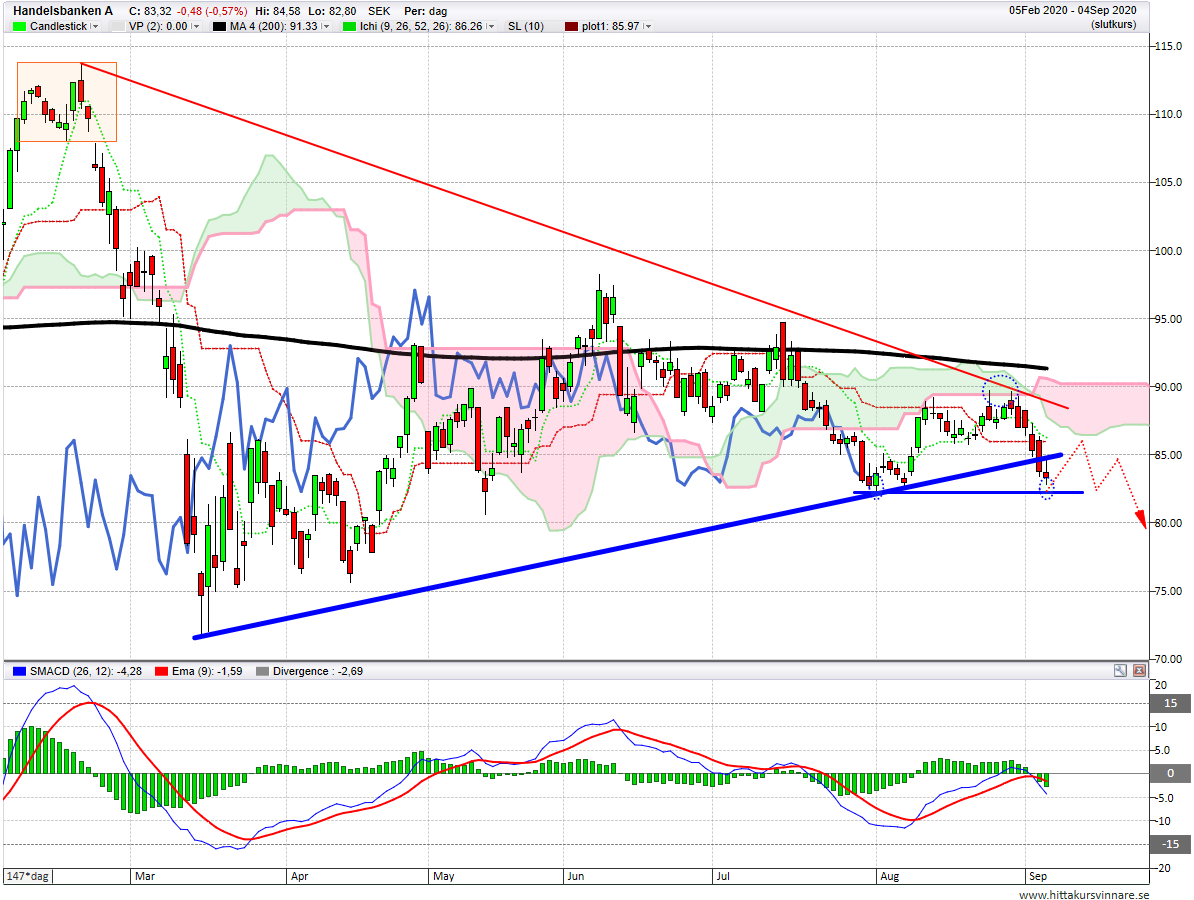Open SMACD panel settings wrench icon
The width and height of the screenshot is (1194, 900).
coord(1120,671)
